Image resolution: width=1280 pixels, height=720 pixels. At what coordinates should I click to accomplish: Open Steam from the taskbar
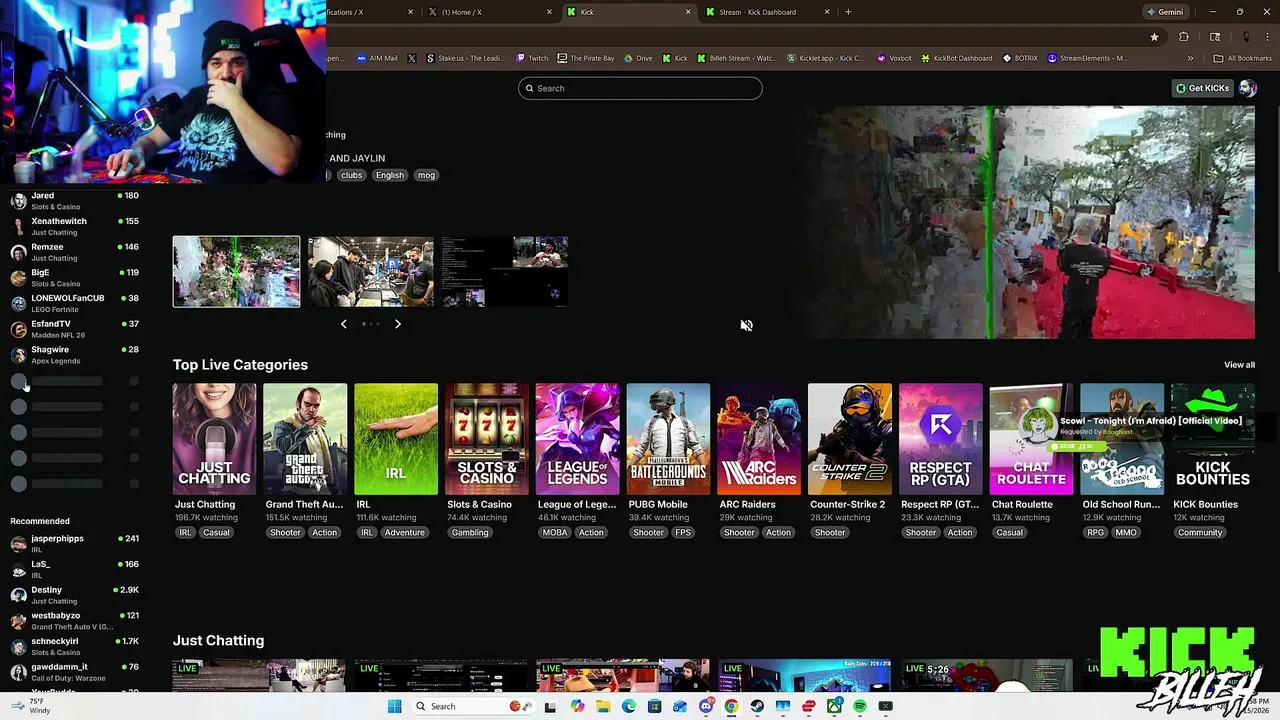point(757,706)
